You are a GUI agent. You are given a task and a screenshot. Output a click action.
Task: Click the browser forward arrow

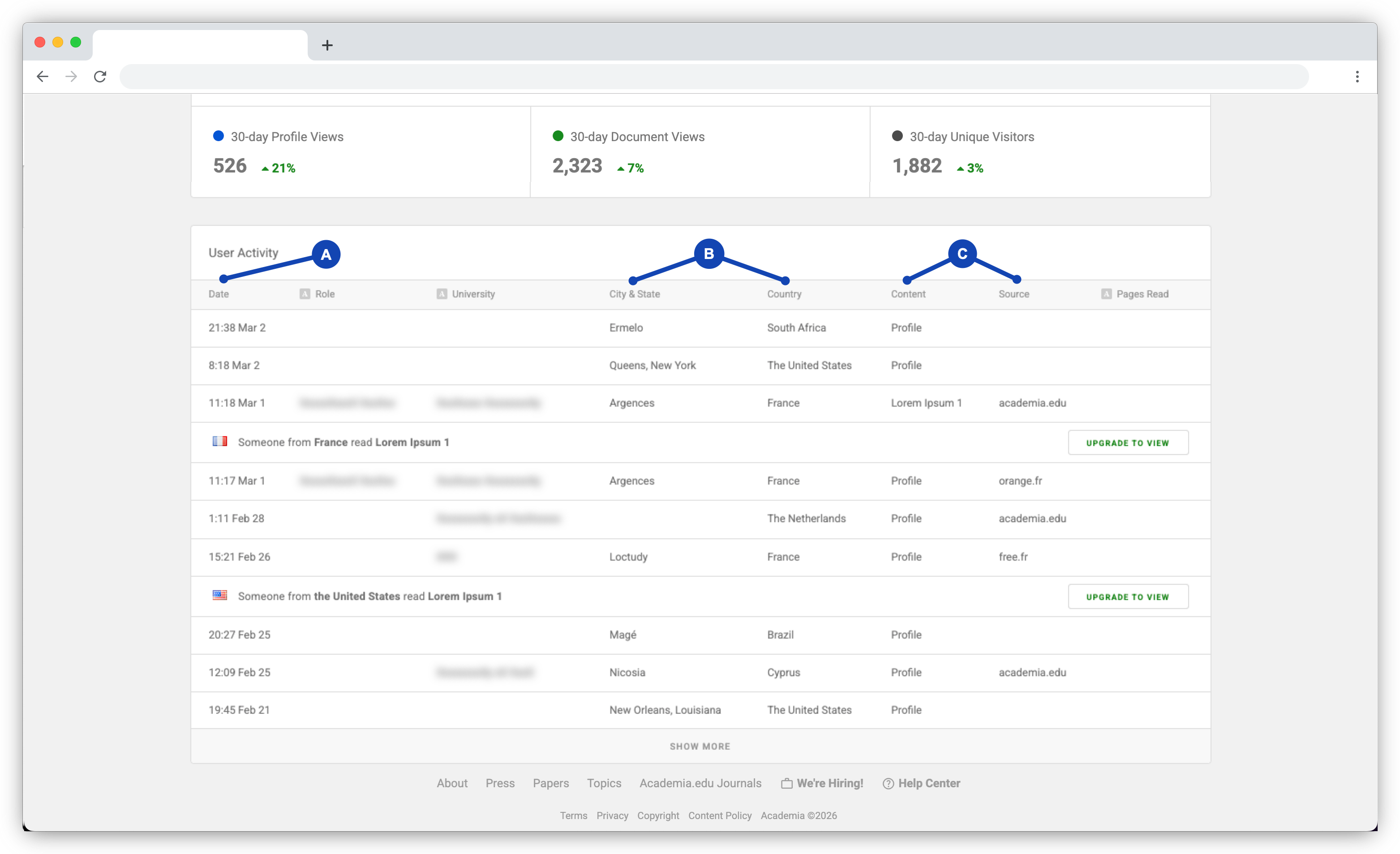pos(71,76)
